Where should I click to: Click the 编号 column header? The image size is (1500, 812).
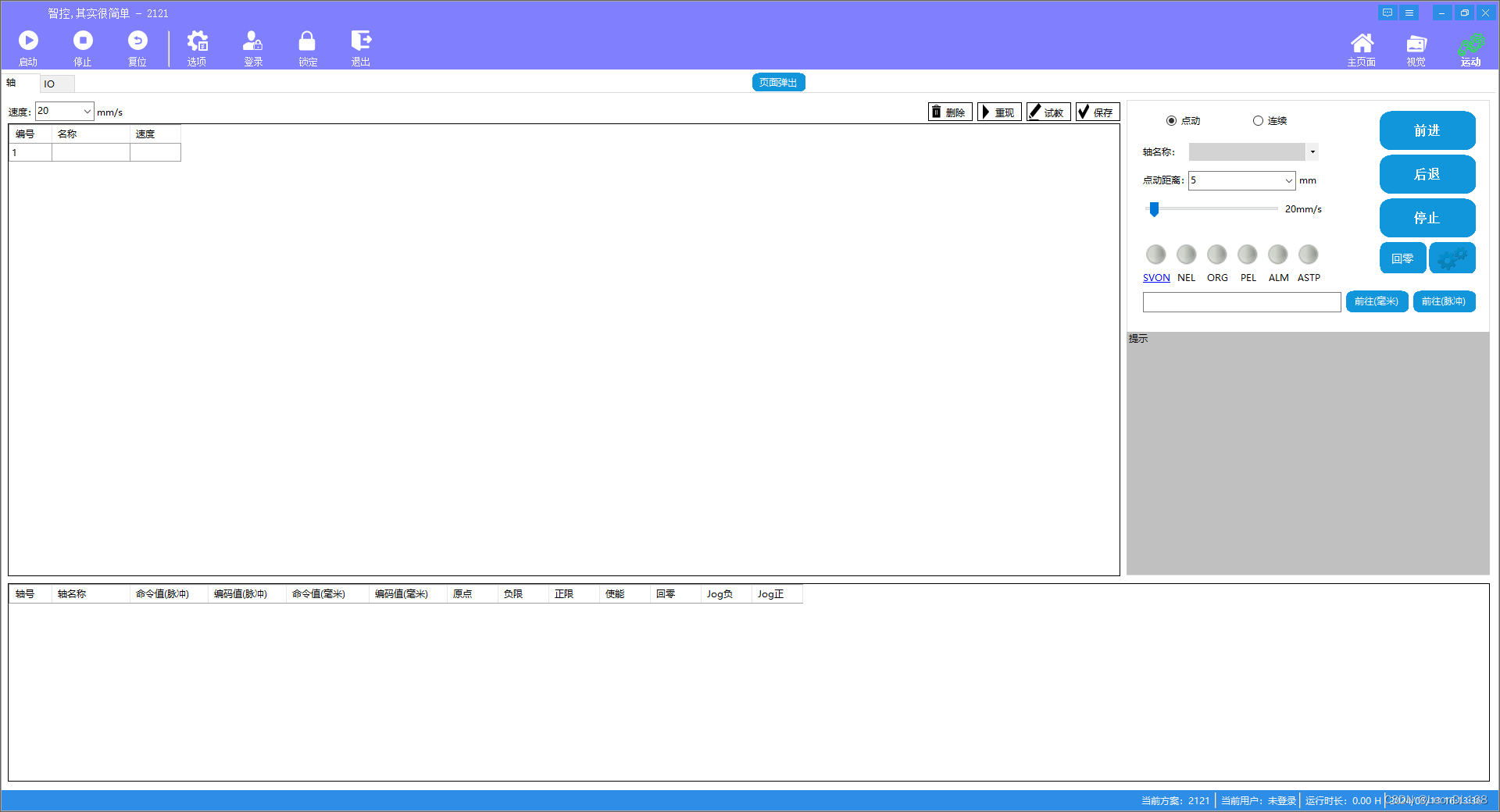click(30, 134)
